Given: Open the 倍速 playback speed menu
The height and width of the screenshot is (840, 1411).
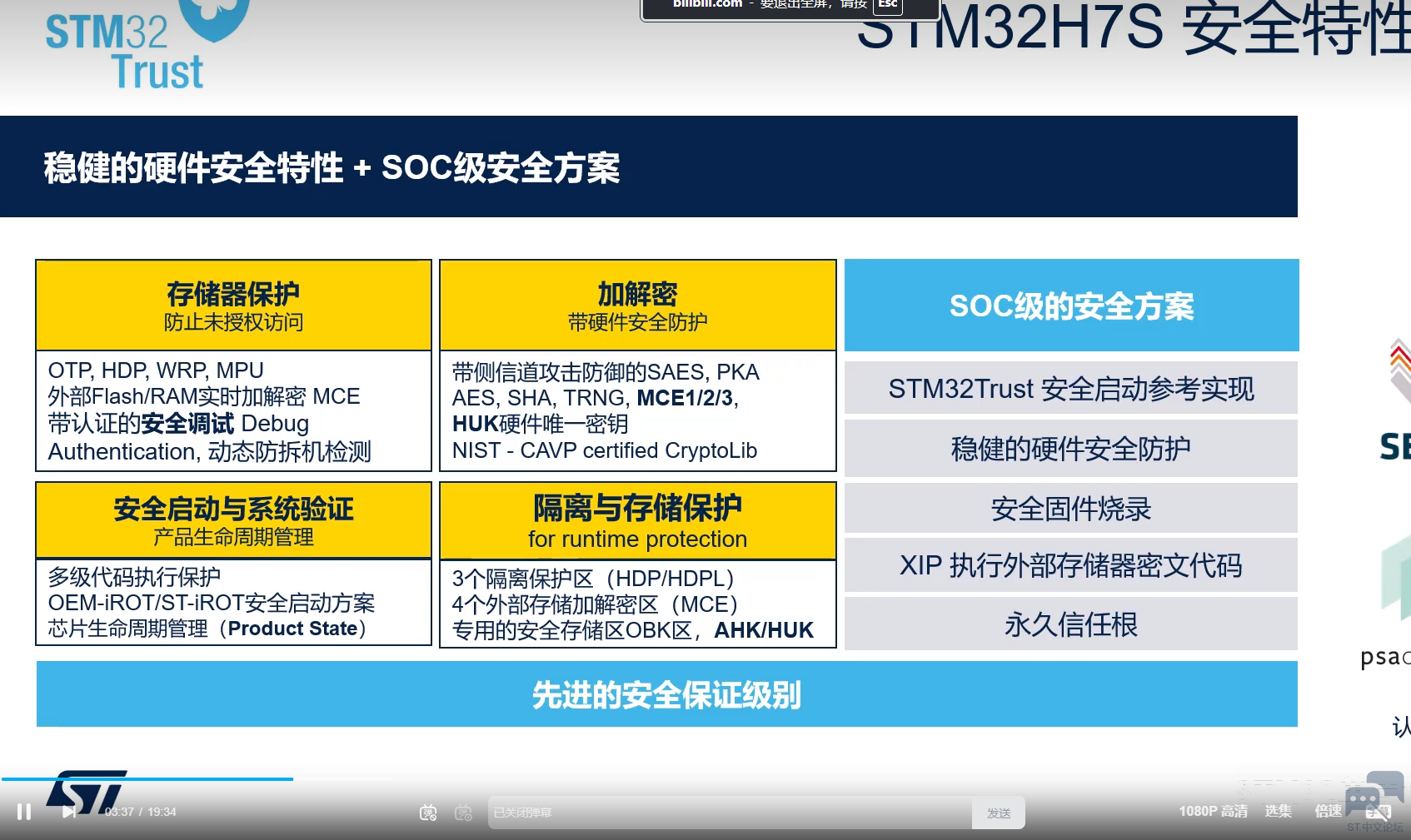Looking at the screenshot, I should pos(1328,811).
